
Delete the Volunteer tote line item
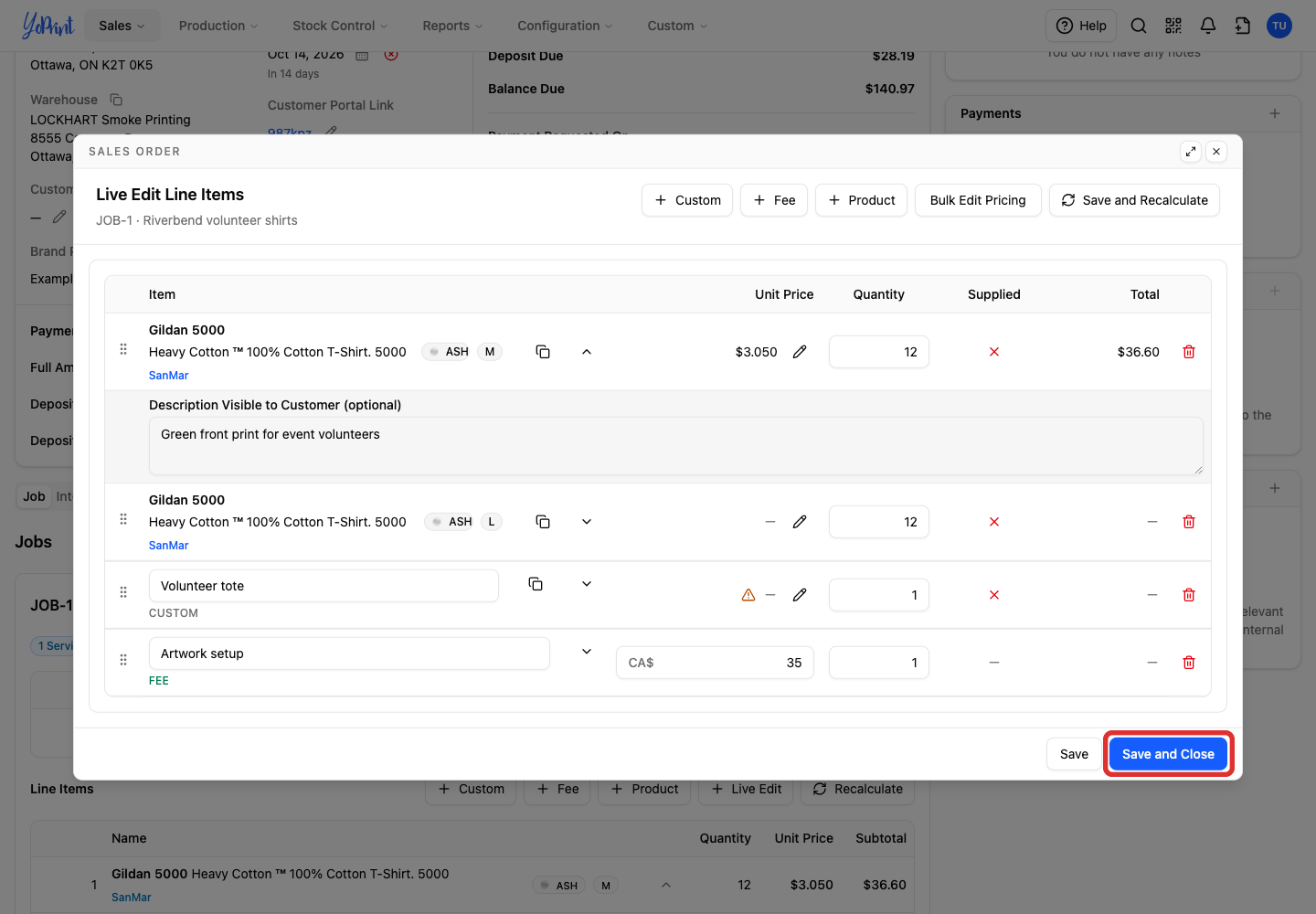coord(1189,595)
